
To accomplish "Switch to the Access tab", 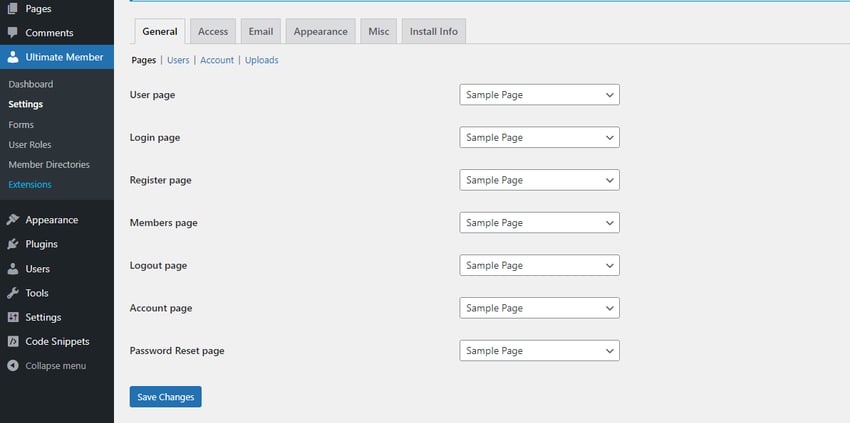I will [213, 32].
